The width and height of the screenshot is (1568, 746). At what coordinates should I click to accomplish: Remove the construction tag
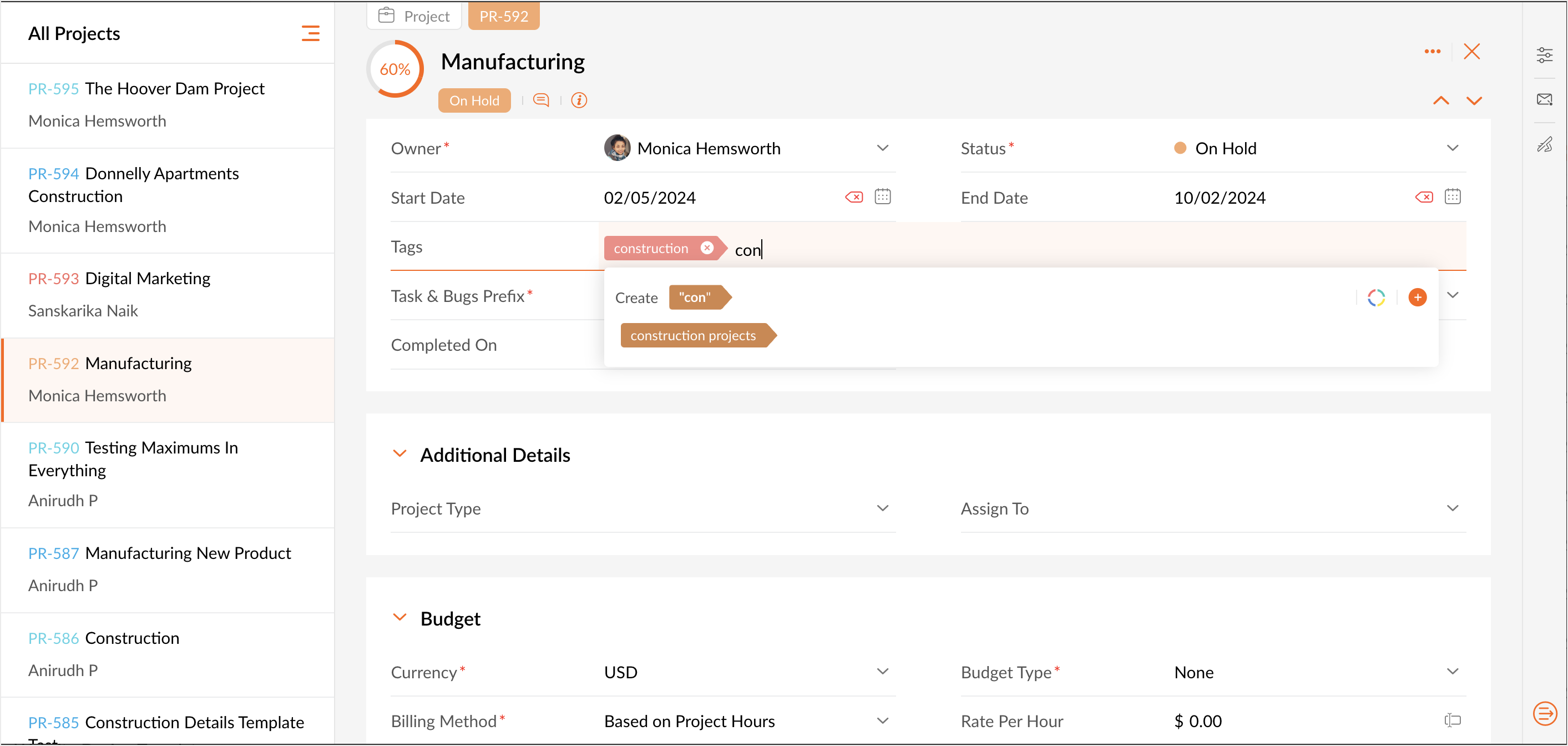(706, 248)
